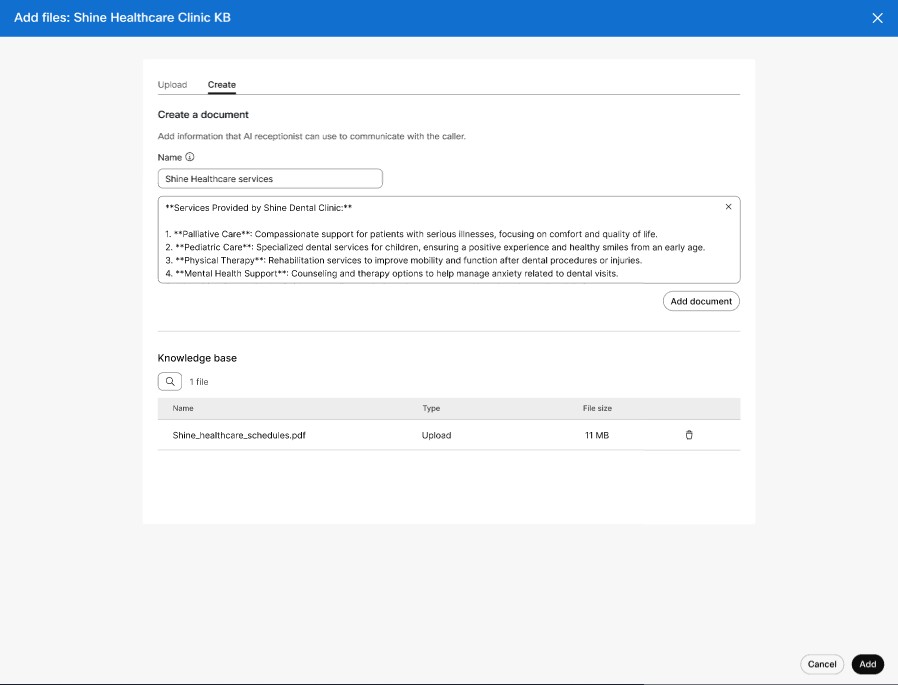Delete the Shine_healthcare_schedules.pdf file
The image size is (898, 685).
(x=689, y=435)
